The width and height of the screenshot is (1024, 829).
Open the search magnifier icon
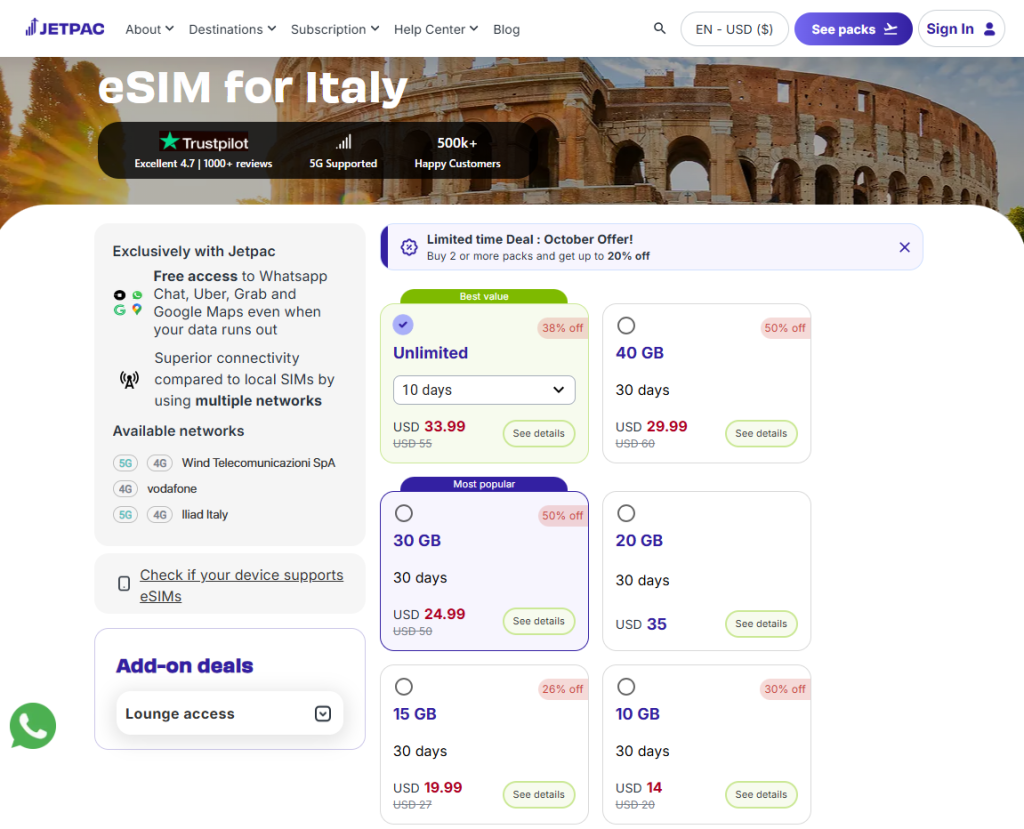click(659, 29)
